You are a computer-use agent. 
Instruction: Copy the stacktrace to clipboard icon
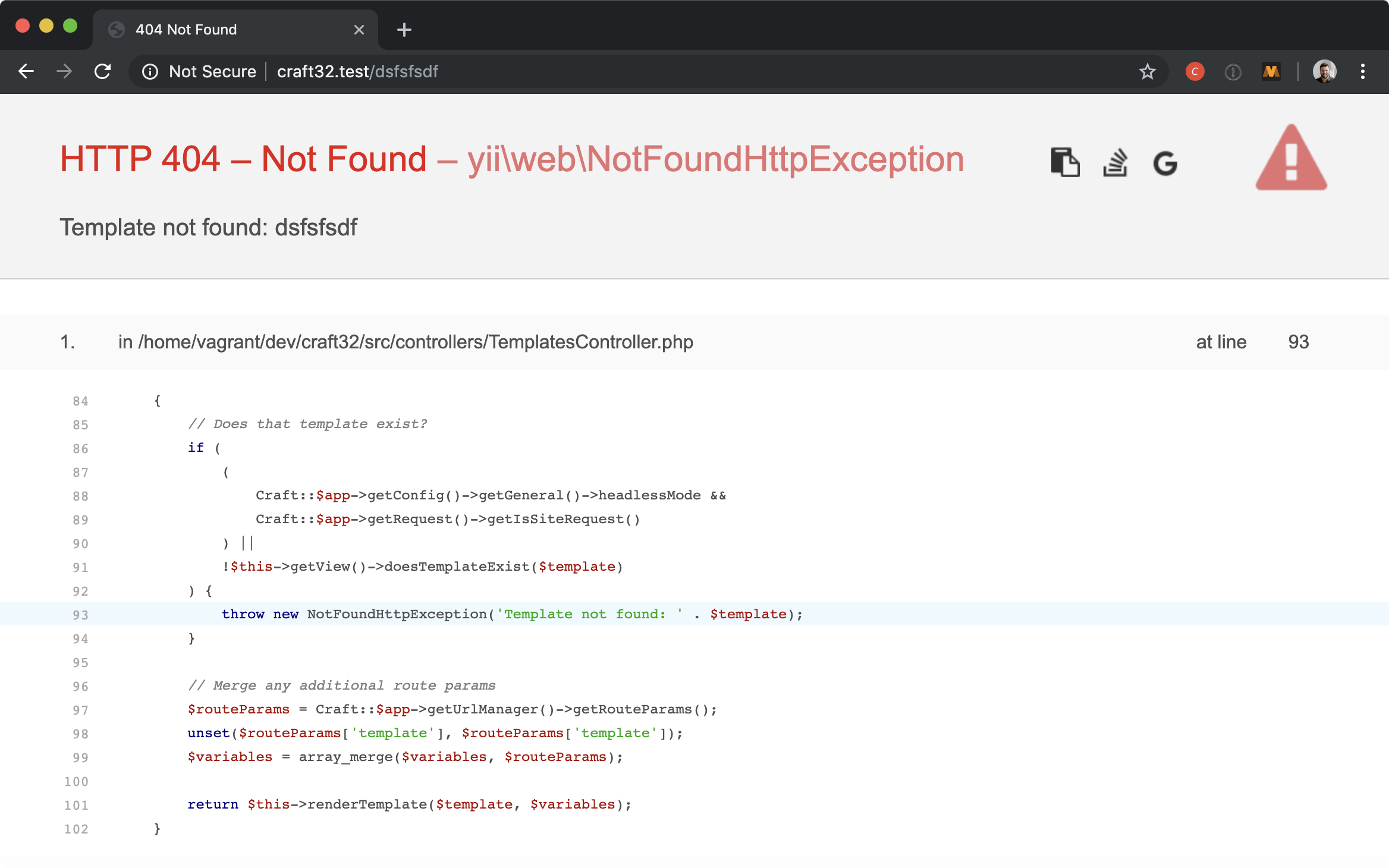[1065, 162]
